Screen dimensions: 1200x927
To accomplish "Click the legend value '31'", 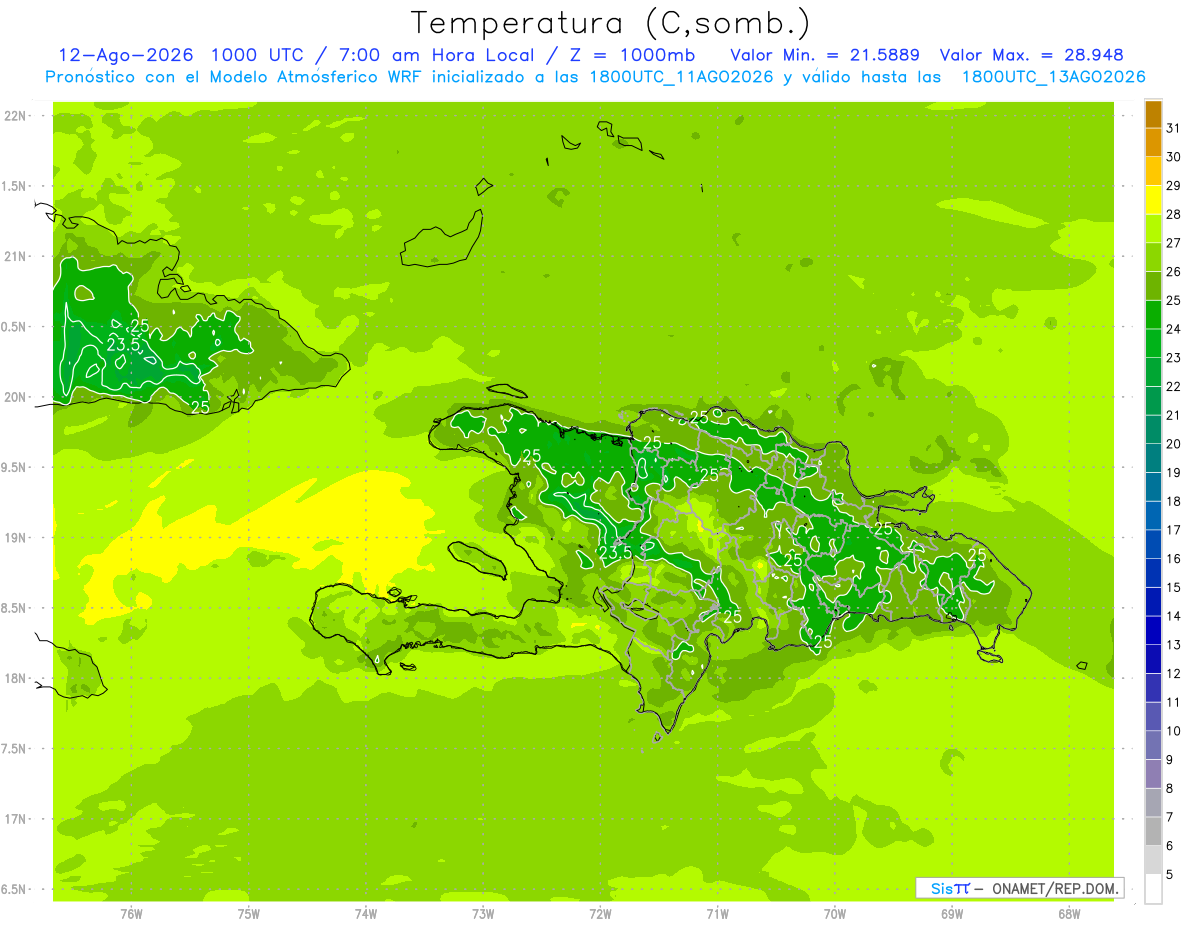I will pos(1173,128).
